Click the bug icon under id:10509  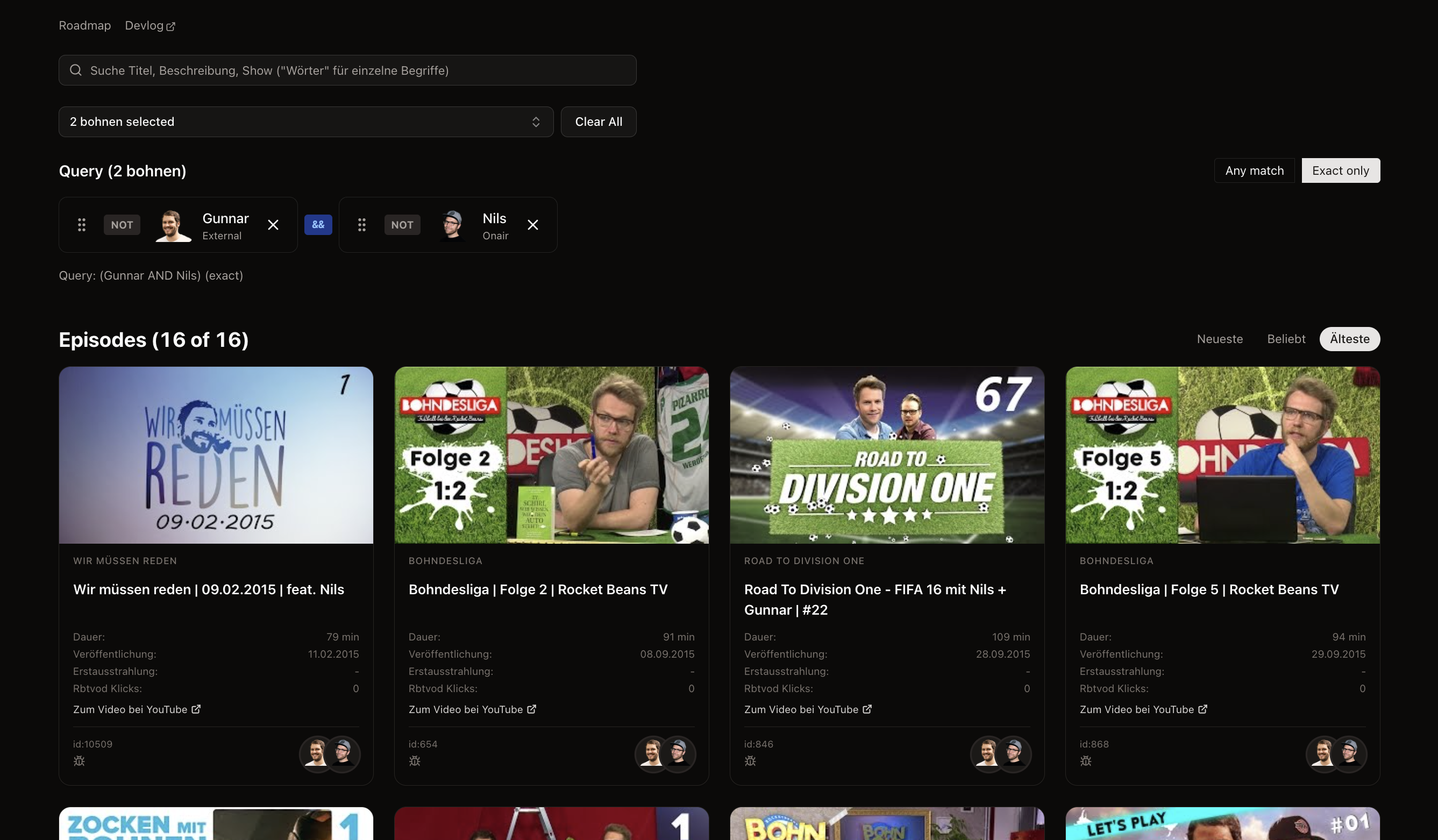(79, 761)
